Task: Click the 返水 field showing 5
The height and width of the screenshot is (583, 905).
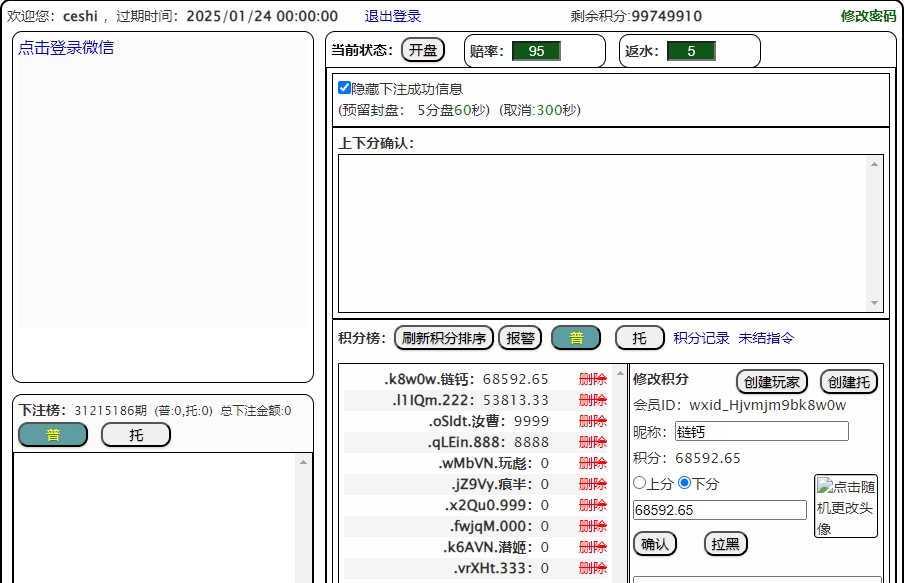Action: 691,51
